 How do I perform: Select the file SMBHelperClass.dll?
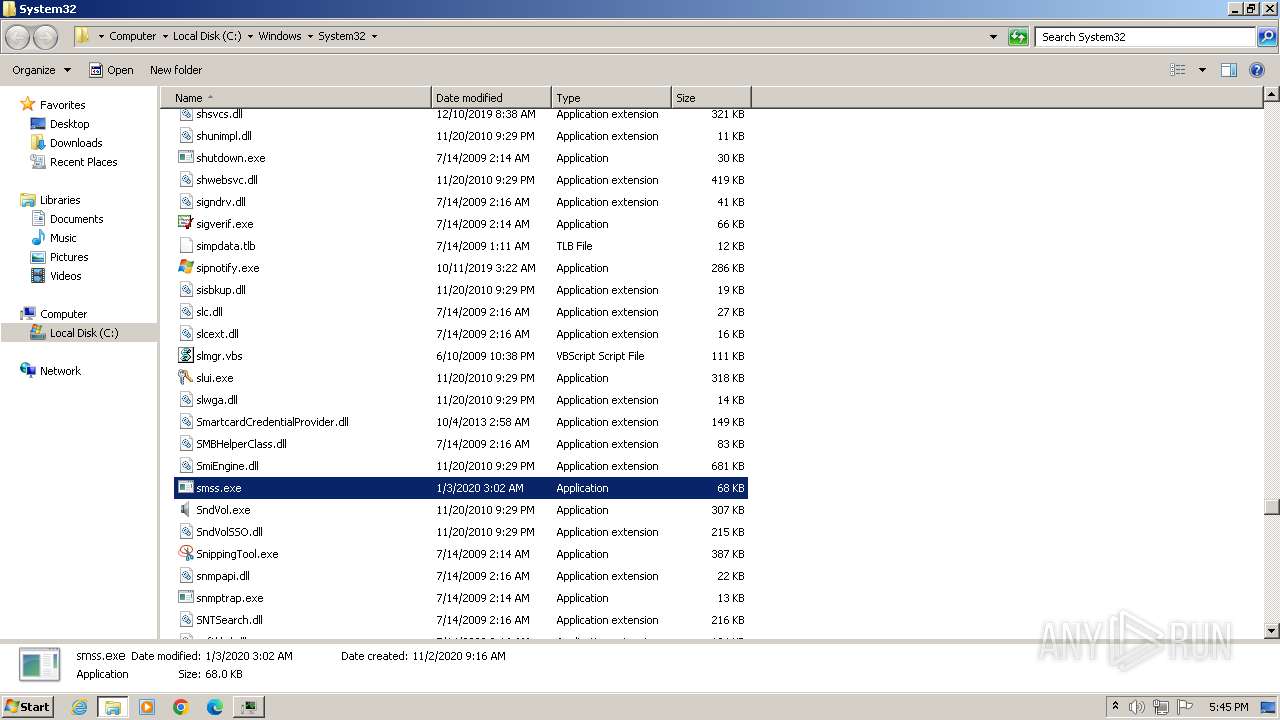click(241, 444)
